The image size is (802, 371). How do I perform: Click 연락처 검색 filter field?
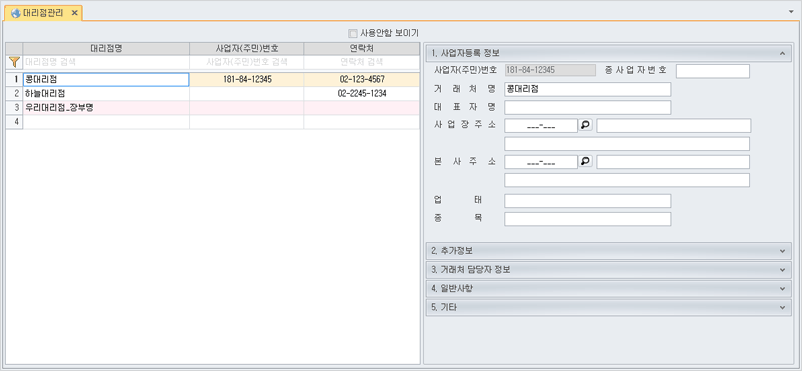click(x=362, y=62)
